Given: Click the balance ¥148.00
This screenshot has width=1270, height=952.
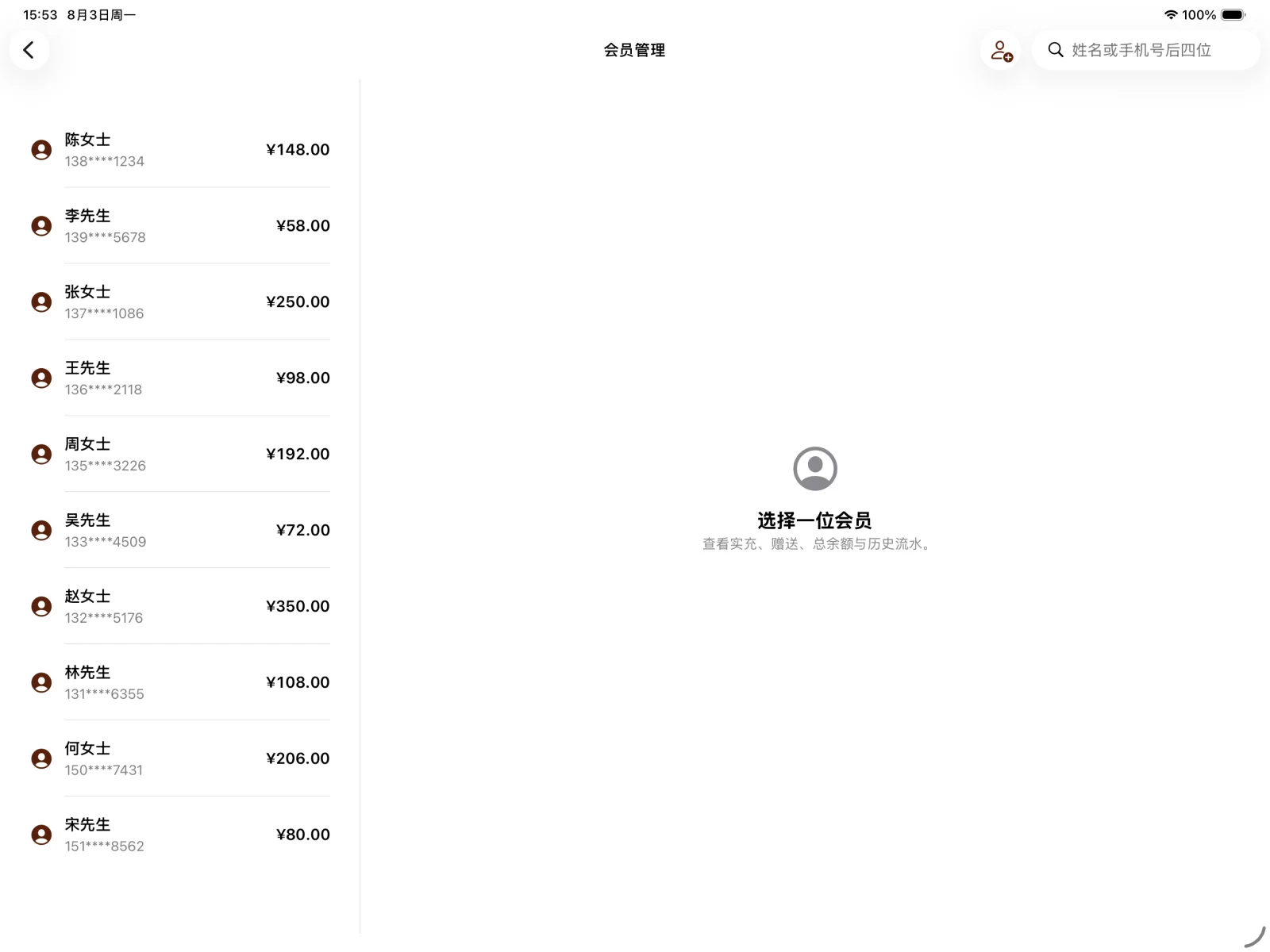Looking at the screenshot, I should (x=298, y=150).
